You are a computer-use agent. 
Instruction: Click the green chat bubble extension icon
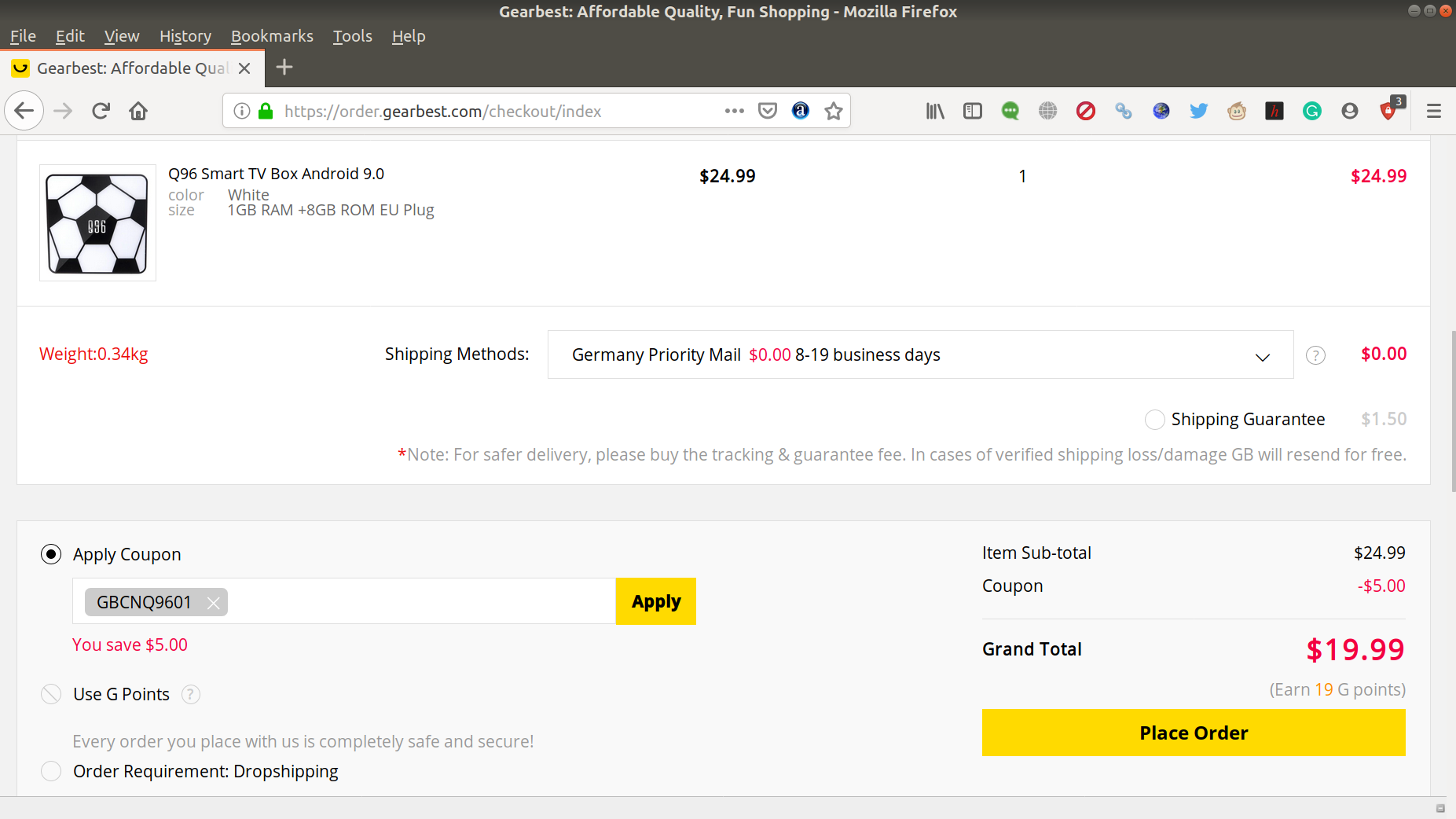click(1010, 111)
